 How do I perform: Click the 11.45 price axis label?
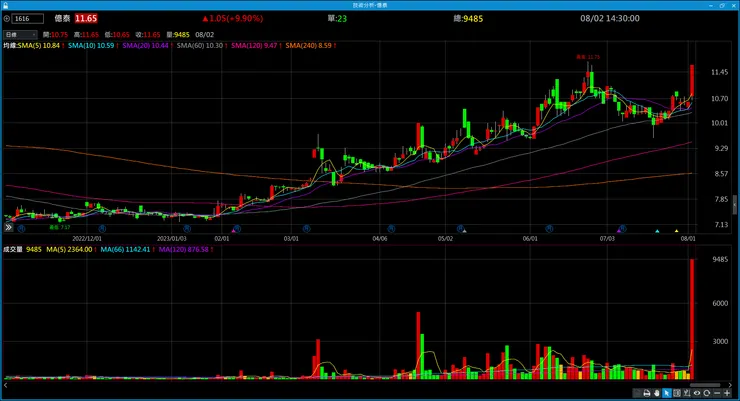click(x=719, y=72)
